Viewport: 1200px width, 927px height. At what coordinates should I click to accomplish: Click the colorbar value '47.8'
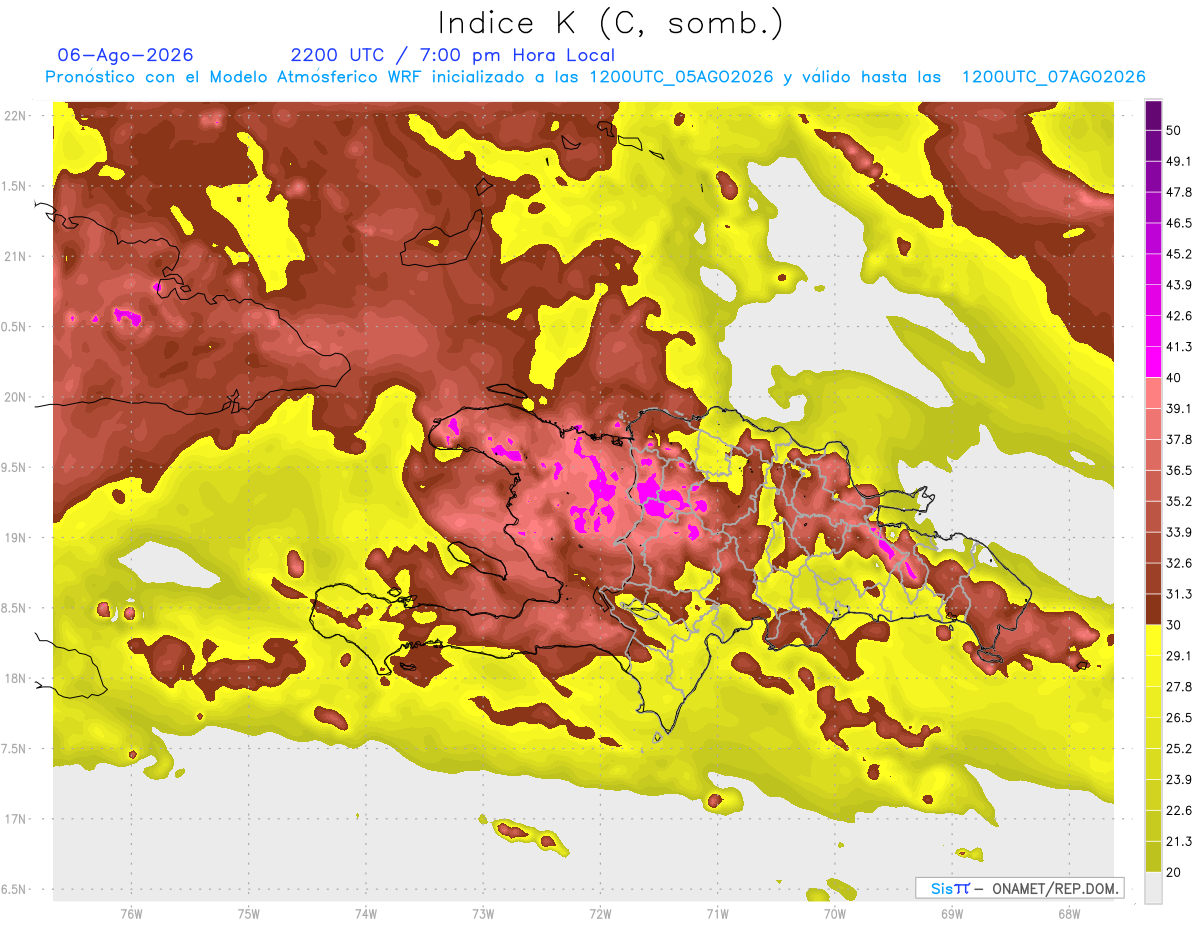click(x=1179, y=193)
